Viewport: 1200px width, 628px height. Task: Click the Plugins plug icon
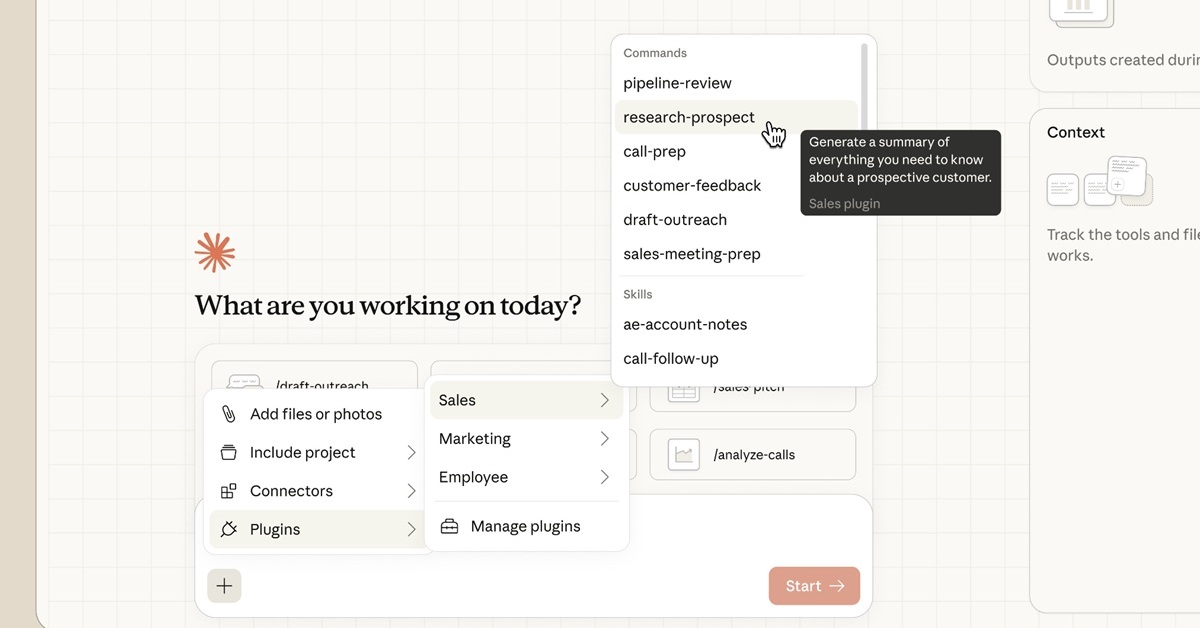(229, 530)
